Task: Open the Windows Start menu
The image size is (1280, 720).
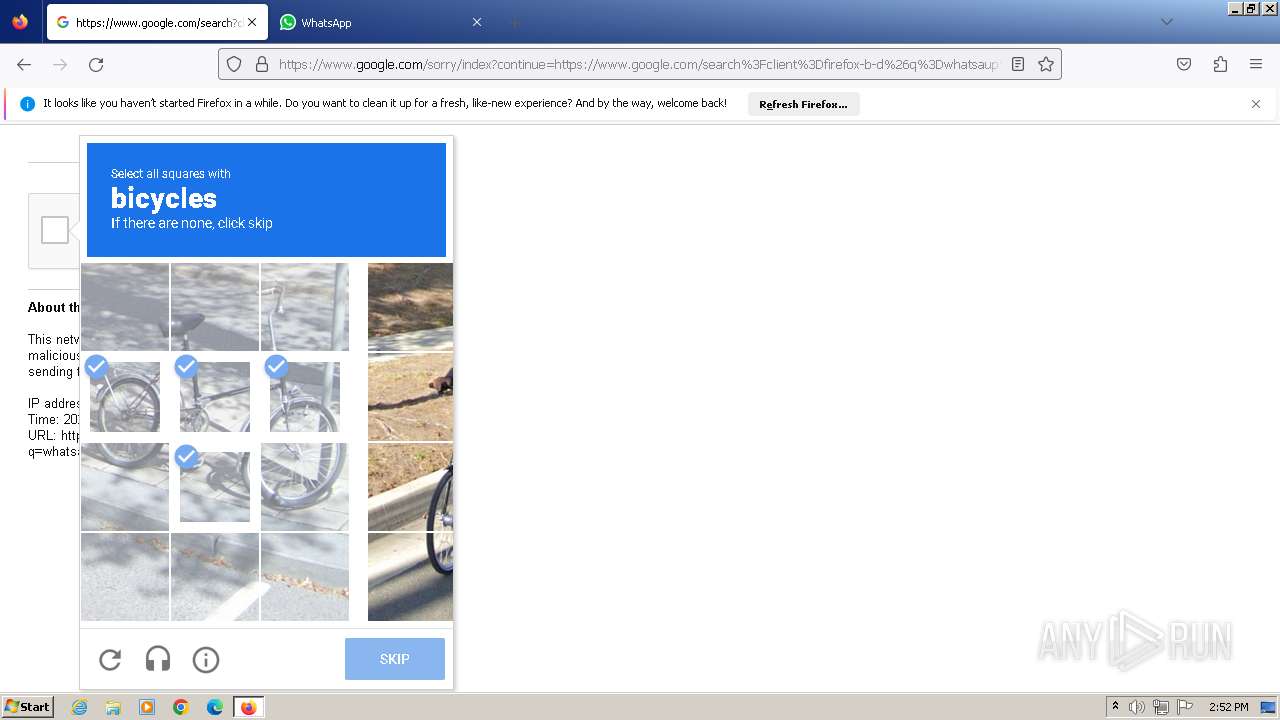Action: point(28,707)
